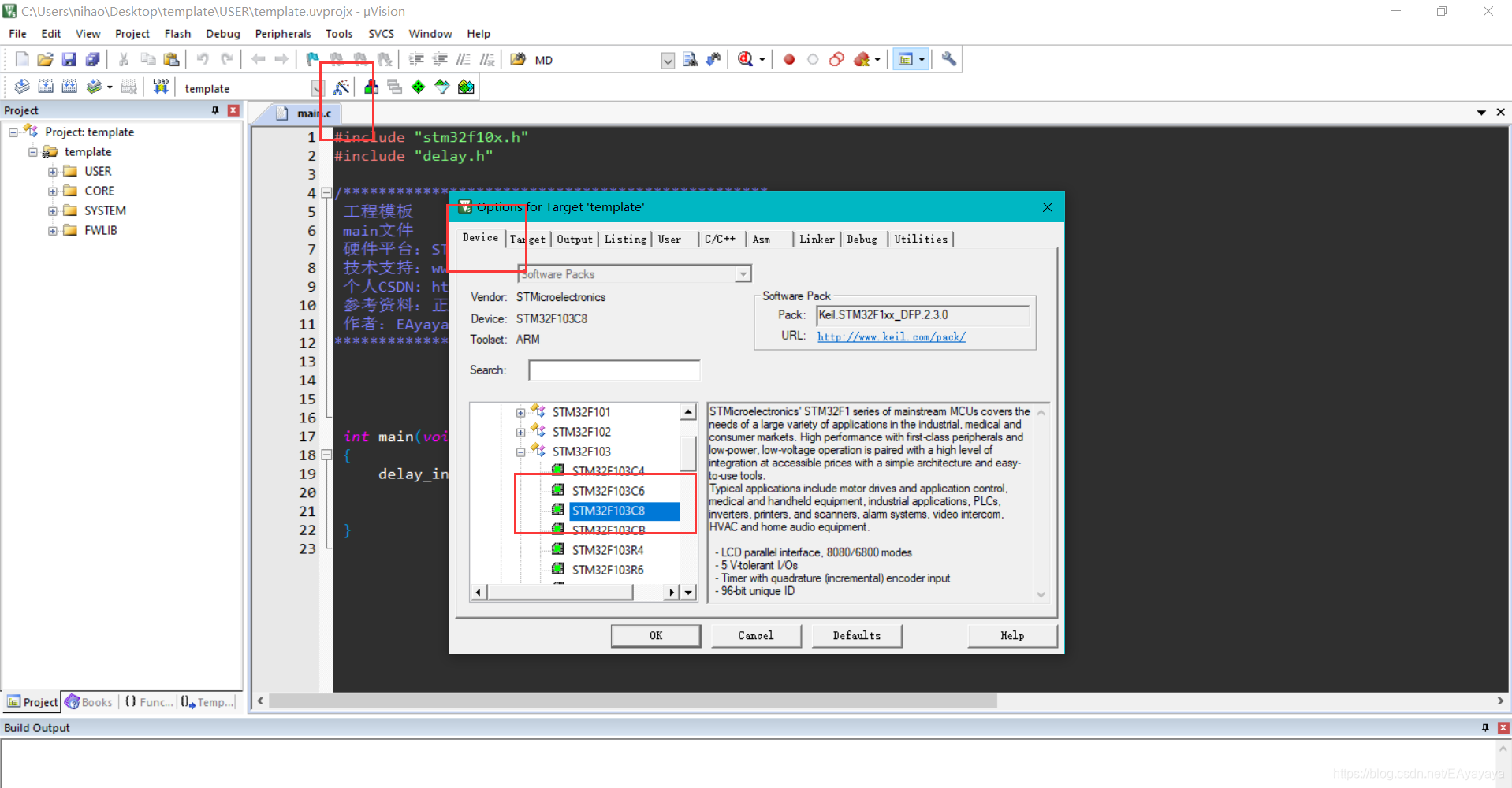This screenshot has height=788, width=1512.
Task: Open the Software Packs combo box
Action: (x=635, y=274)
